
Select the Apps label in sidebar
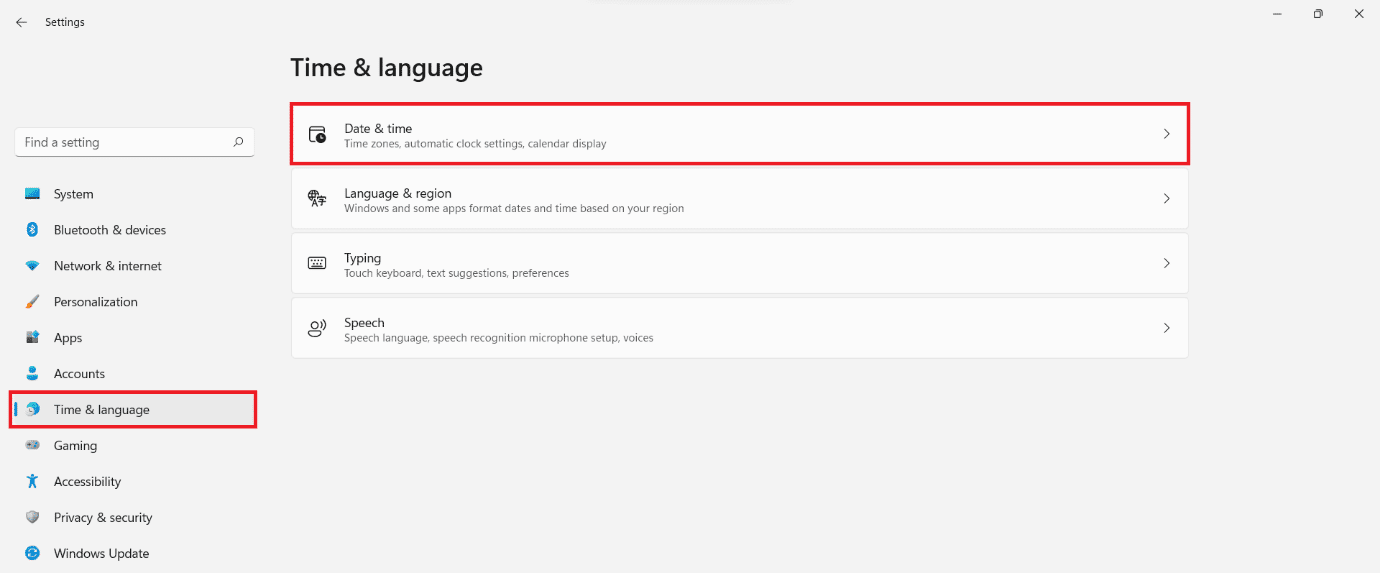point(68,338)
